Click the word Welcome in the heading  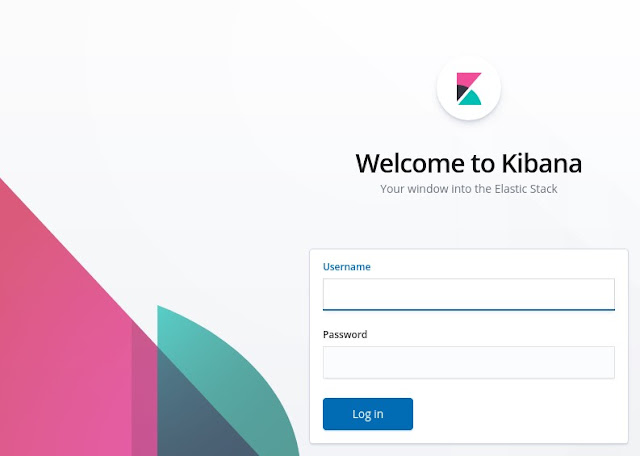click(x=410, y=163)
